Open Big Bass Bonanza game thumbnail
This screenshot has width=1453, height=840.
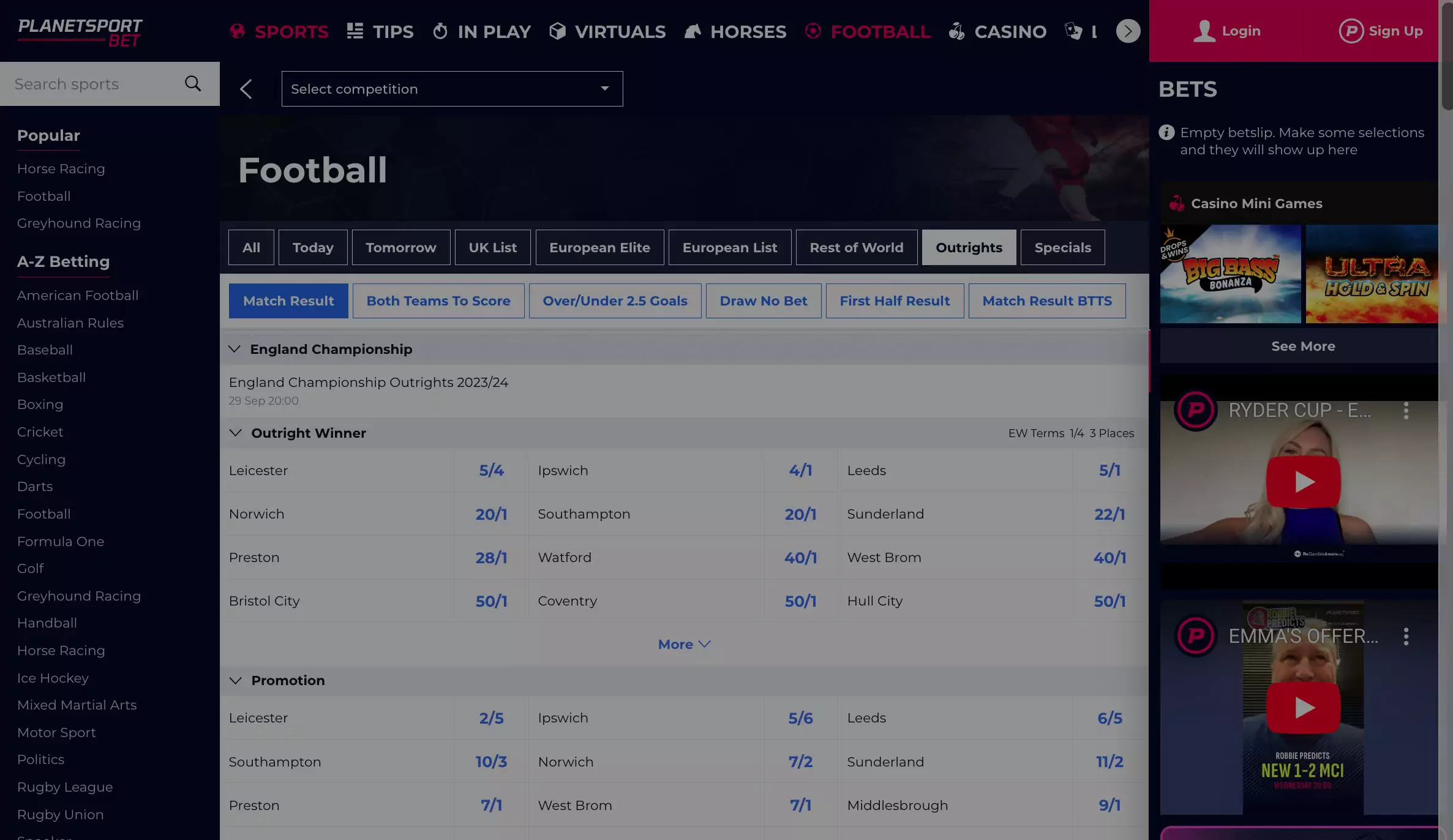pos(1230,274)
